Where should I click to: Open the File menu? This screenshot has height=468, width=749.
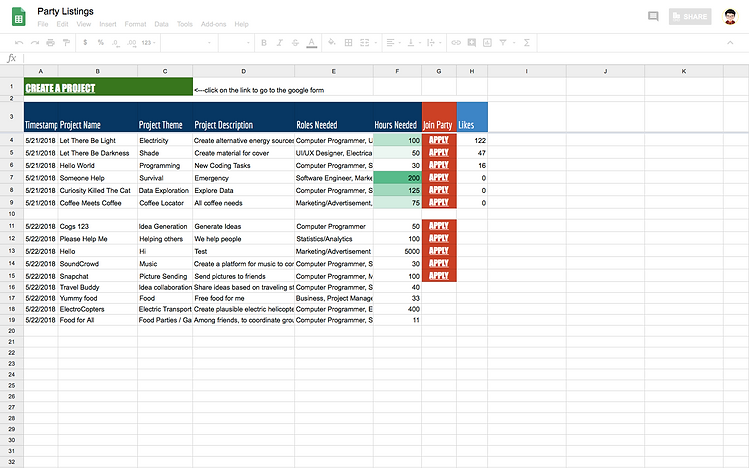[43, 24]
